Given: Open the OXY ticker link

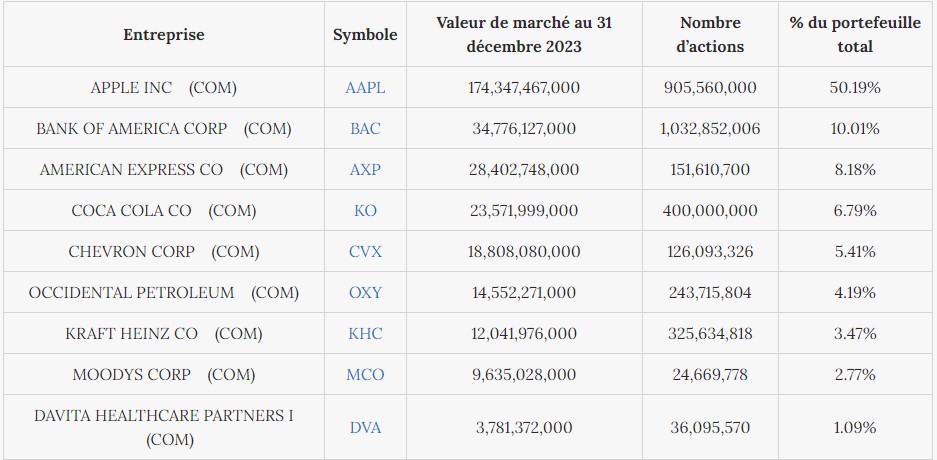Looking at the screenshot, I should [x=365, y=293].
